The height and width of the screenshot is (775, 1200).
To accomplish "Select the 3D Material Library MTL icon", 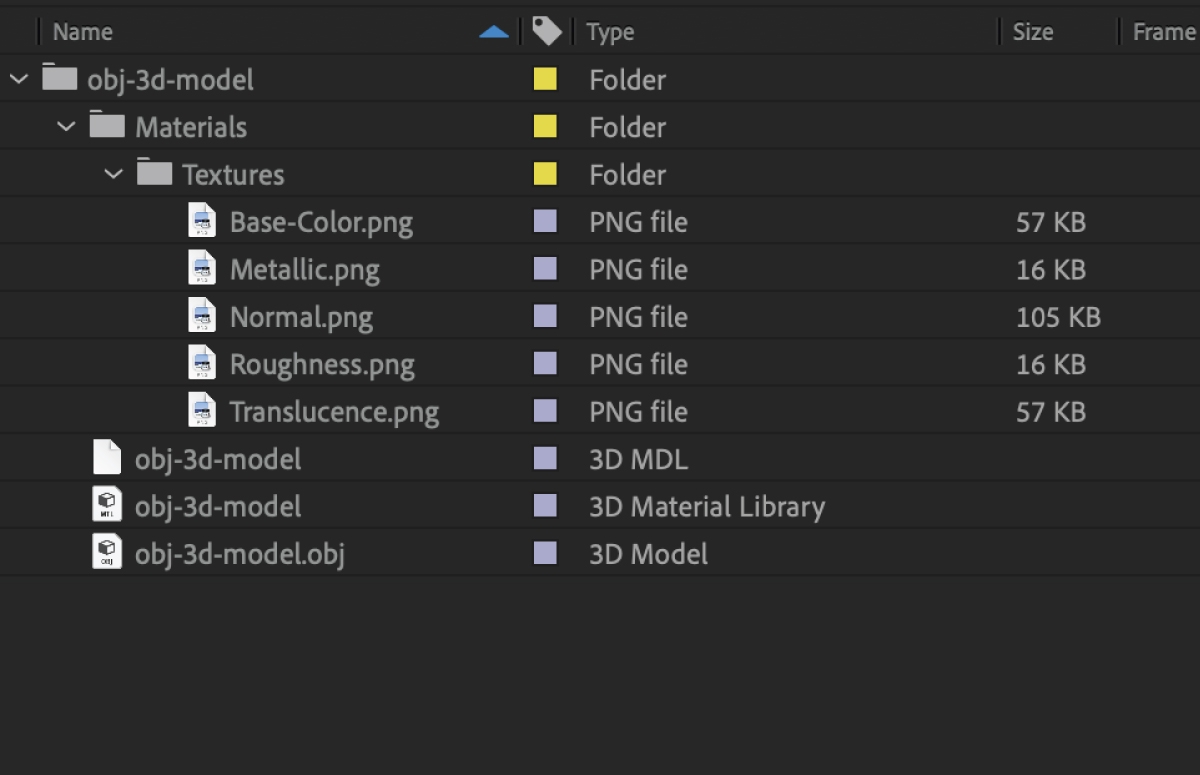I will (x=107, y=506).
